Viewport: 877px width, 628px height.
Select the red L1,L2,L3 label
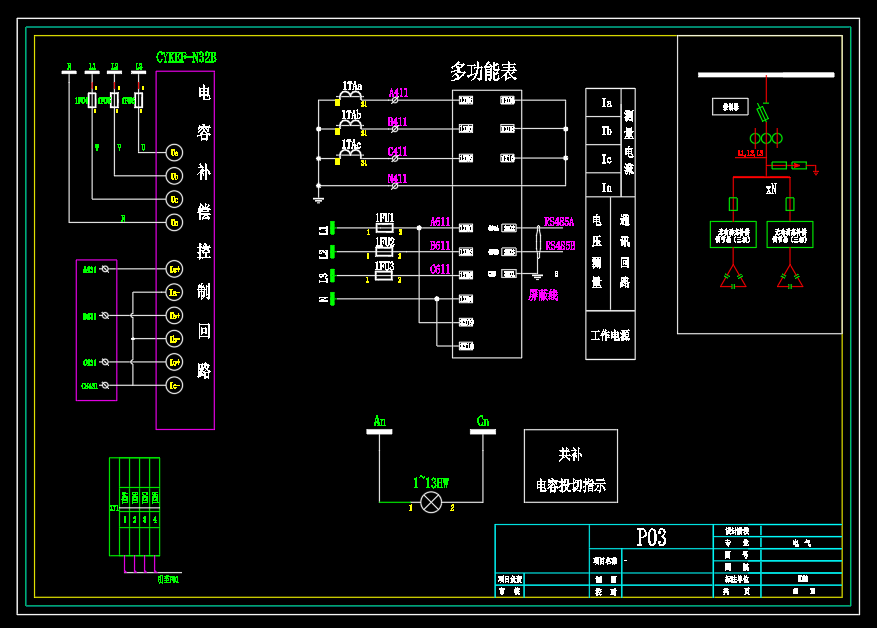coord(751,153)
